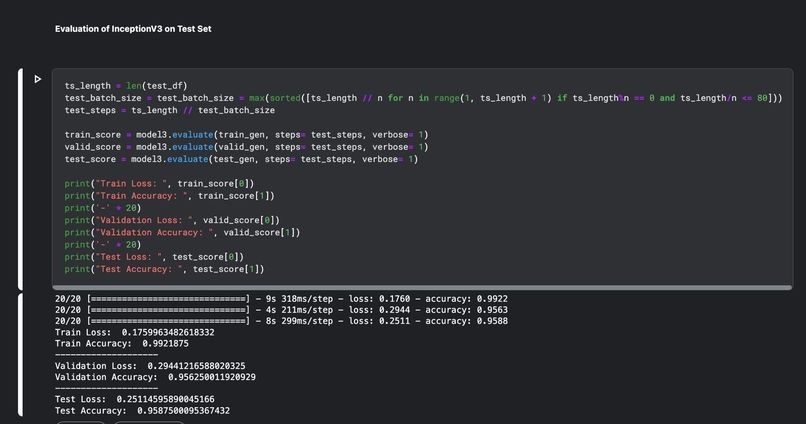Click the train_score model3.evaluate code line
The image size is (806, 424).
246,135
